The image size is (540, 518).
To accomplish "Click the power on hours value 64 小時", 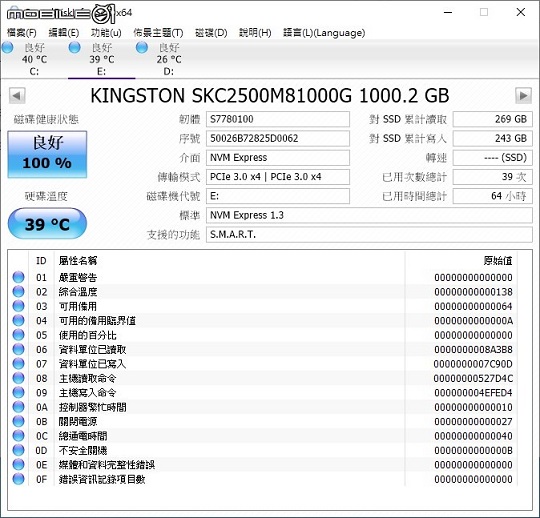I will (x=492, y=196).
